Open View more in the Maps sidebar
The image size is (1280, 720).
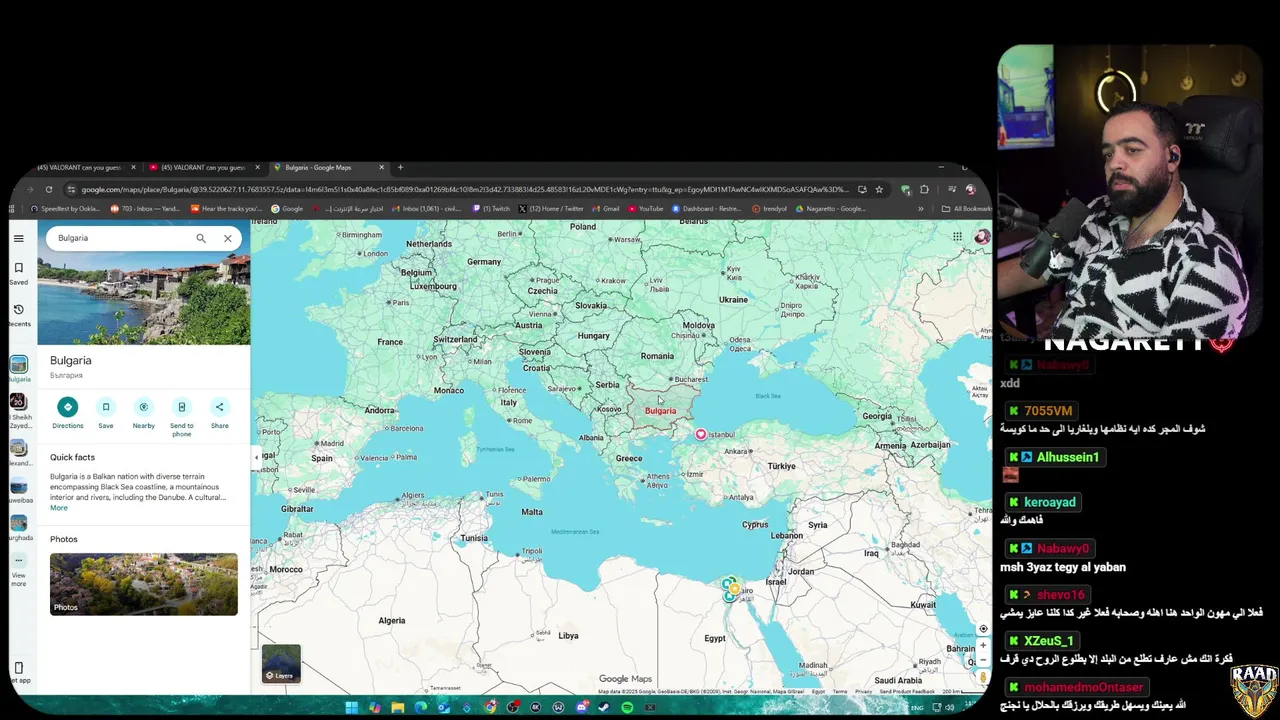click(18, 567)
